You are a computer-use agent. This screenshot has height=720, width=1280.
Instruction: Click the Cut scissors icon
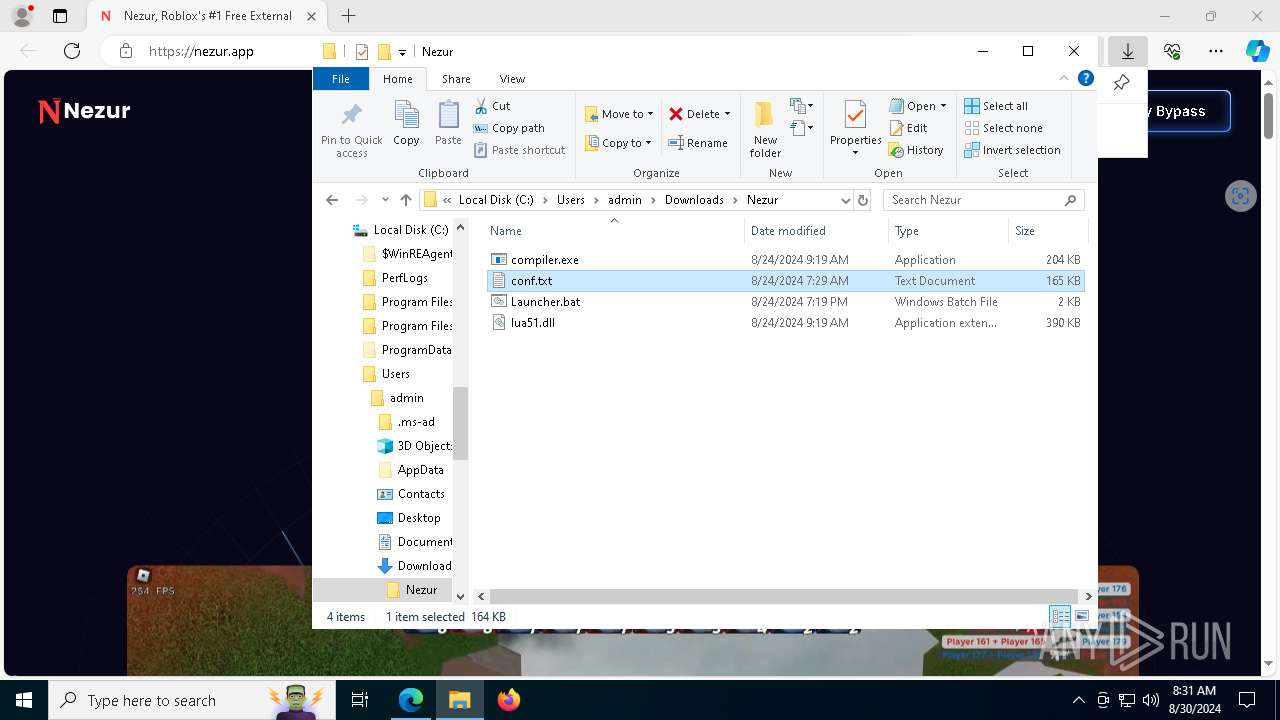[481, 106]
